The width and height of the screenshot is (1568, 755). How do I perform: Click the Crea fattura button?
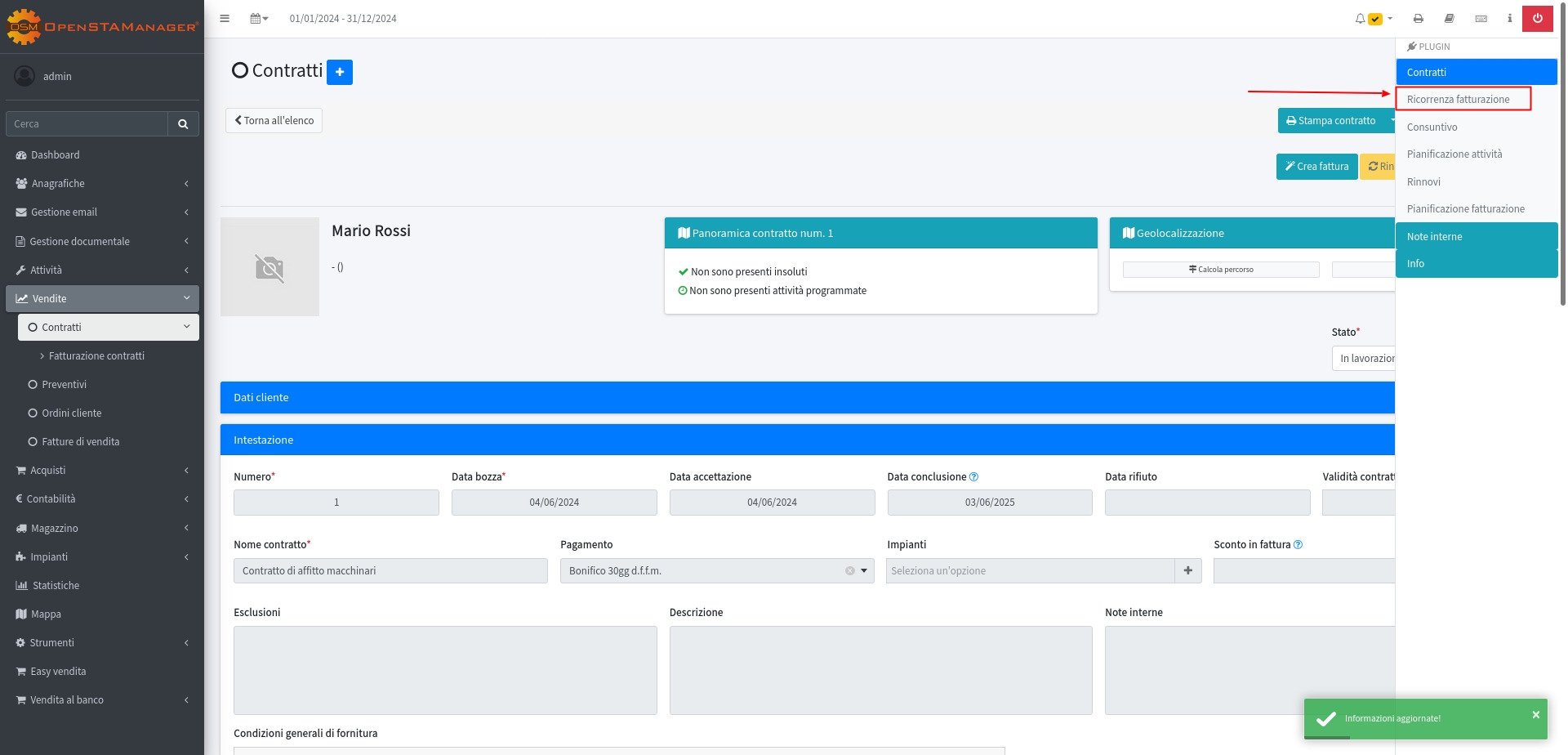[x=1316, y=167]
